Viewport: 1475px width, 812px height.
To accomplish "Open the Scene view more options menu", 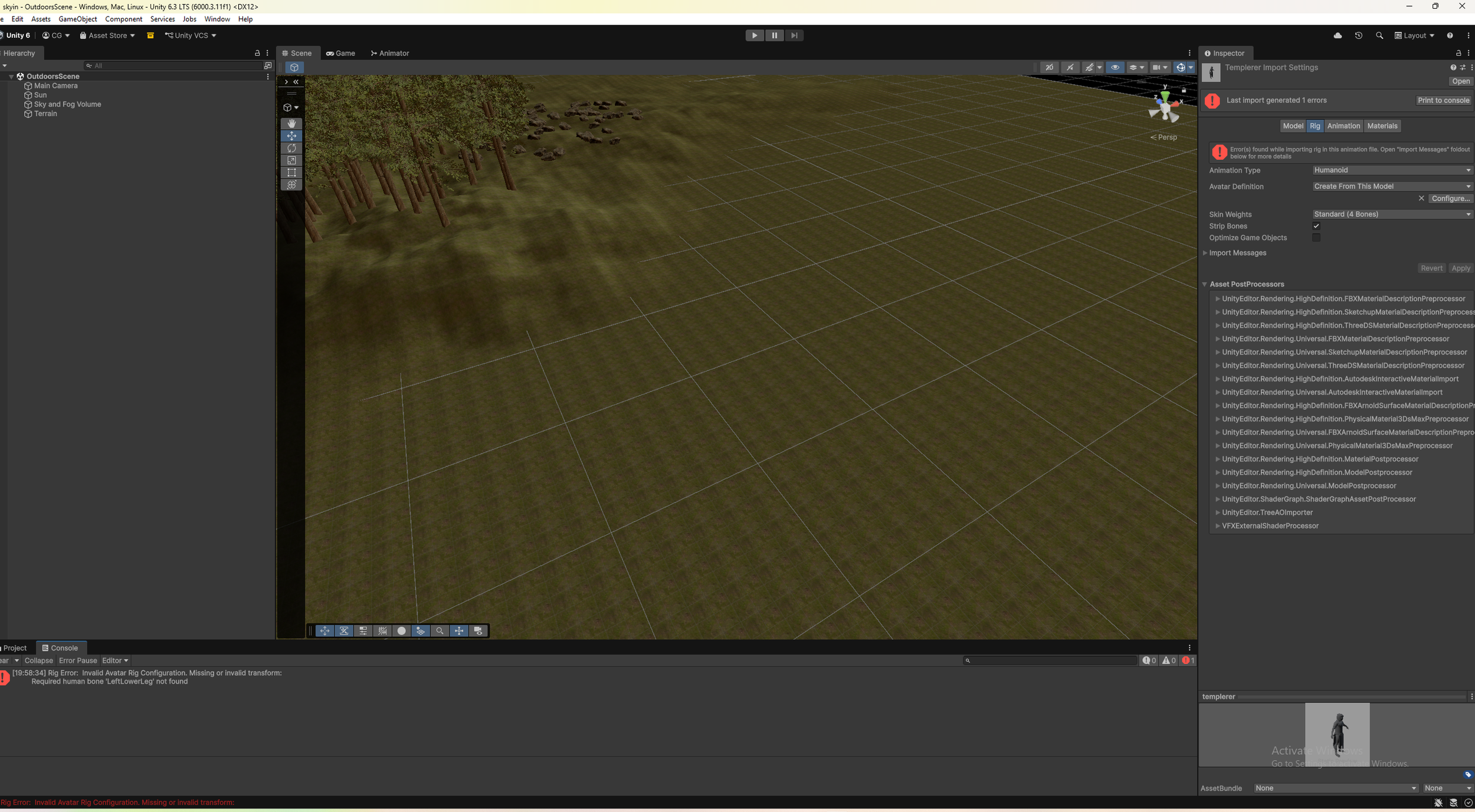I will click(1189, 53).
